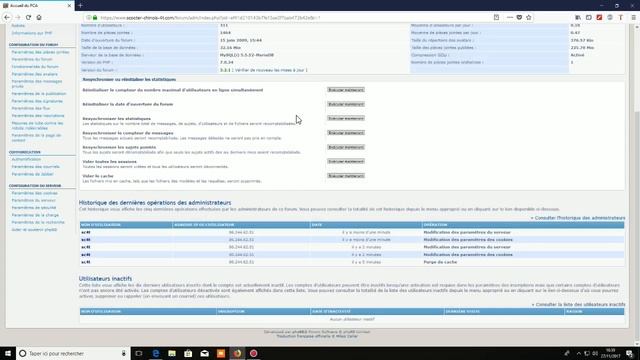Open Paramètres de sécurité sidebar link
Screen dimensions: 640x360
(x=34, y=208)
